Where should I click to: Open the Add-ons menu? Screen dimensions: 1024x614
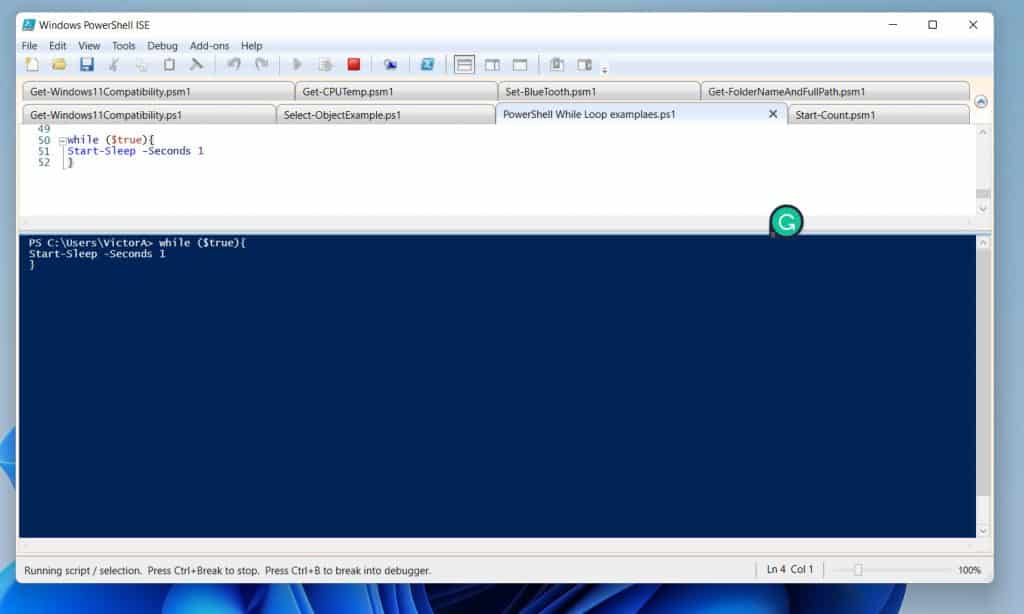(x=209, y=46)
